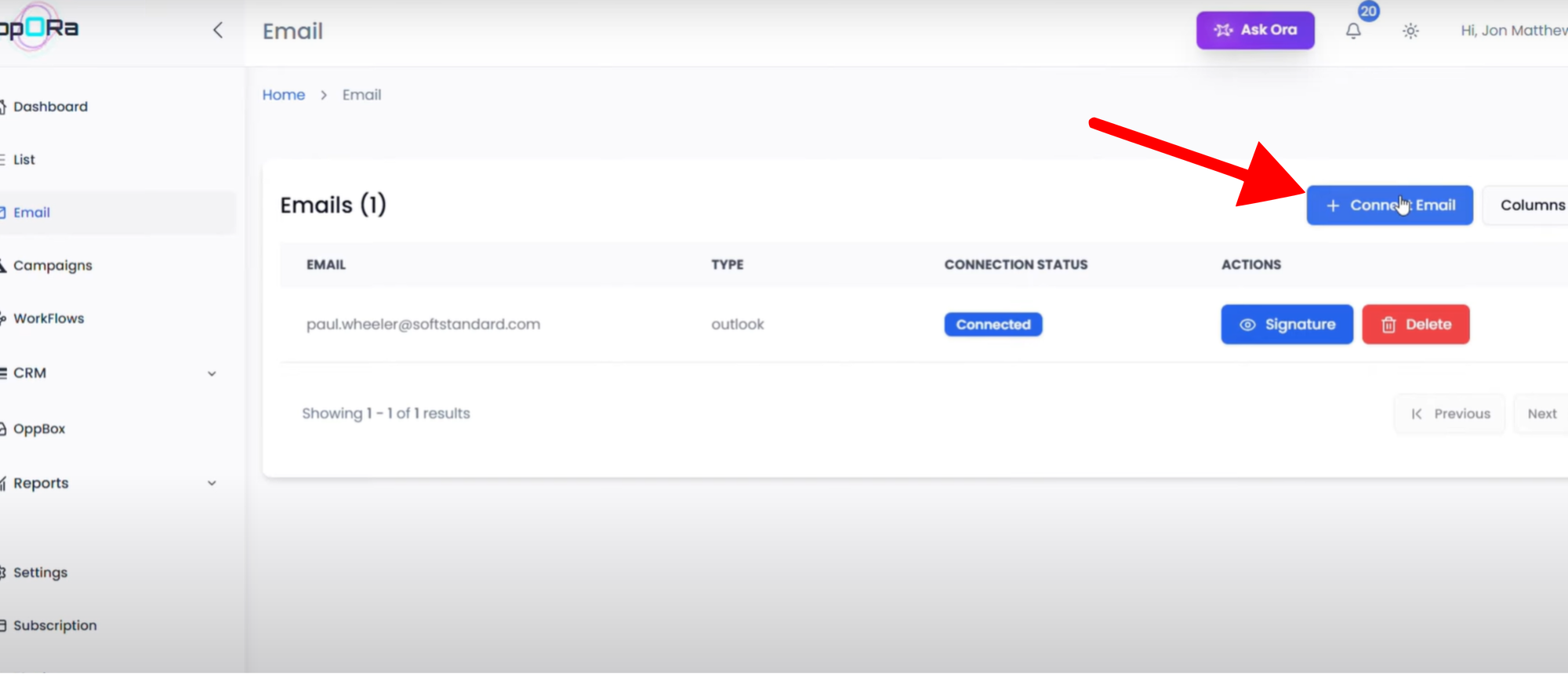Go to Campaigns in sidebar
The image size is (1568, 683).
(x=53, y=266)
